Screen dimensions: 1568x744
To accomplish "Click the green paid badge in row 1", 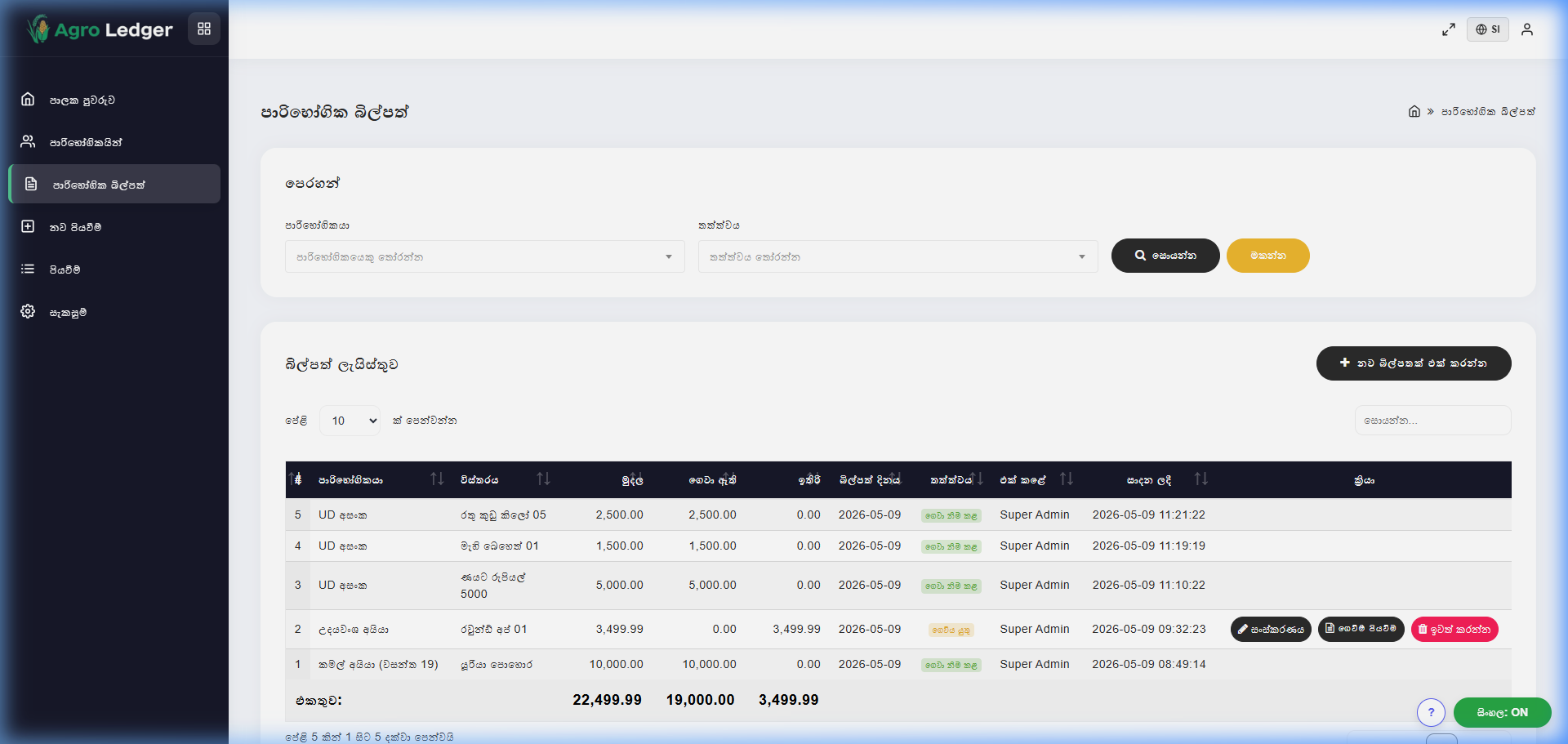I will [x=951, y=666].
